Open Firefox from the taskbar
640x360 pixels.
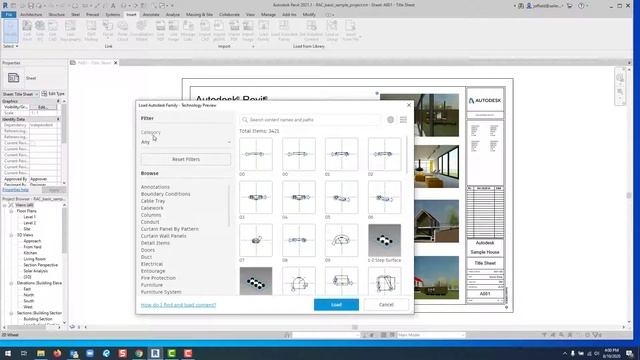(x=57, y=353)
